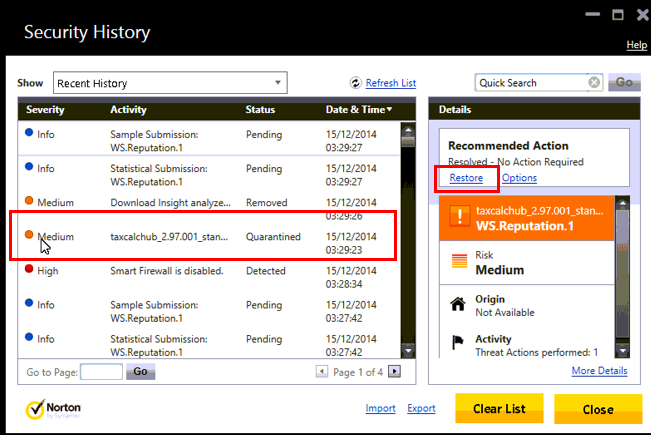Open the More Details link
Screen dimensions: 651x435
point(599,371)
